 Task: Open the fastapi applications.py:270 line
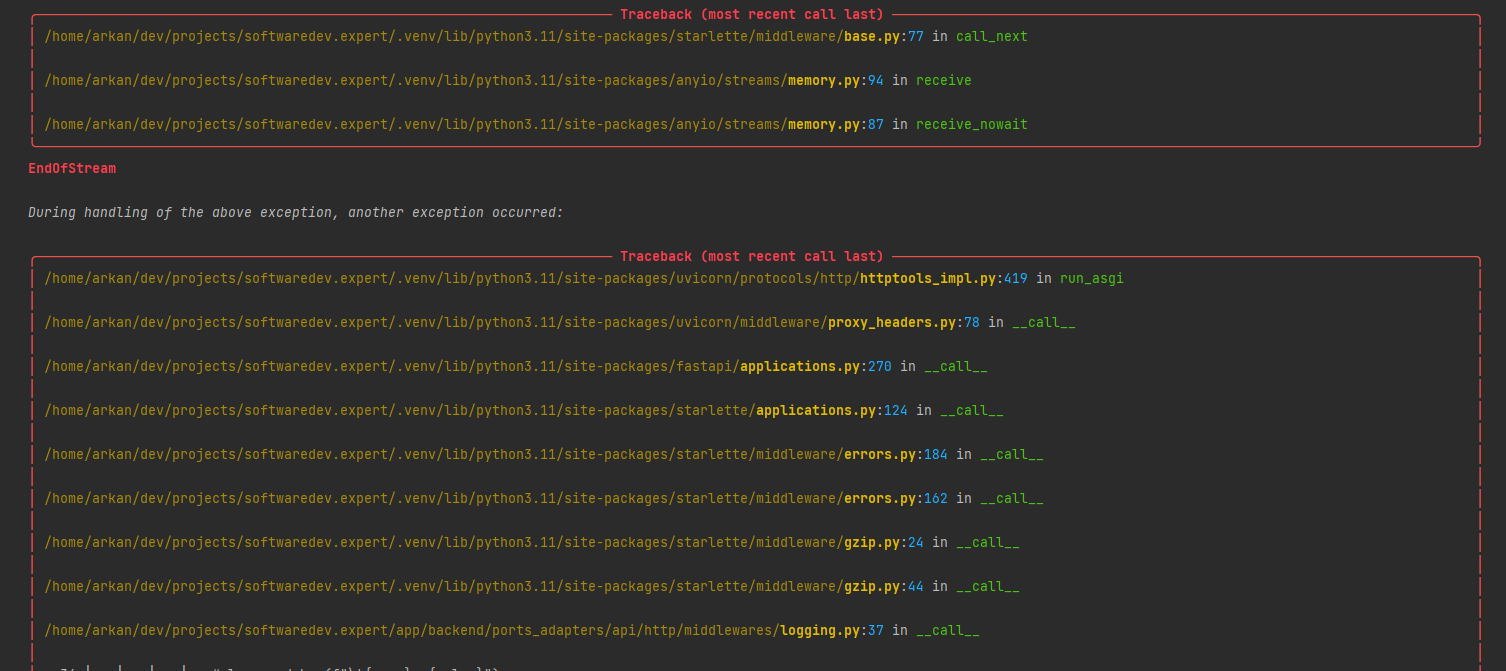point(516,366)
